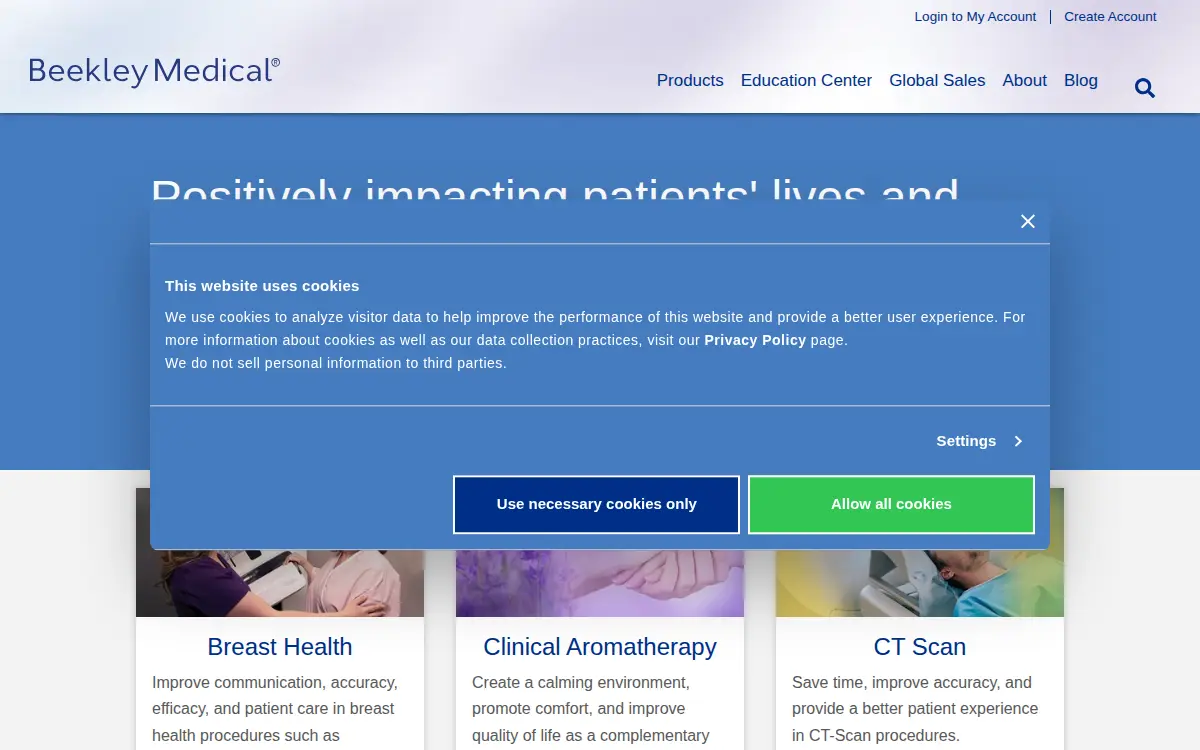The image size is (1200, 750).
Task: Open the site search magnifier icon
Action: 1145,88
